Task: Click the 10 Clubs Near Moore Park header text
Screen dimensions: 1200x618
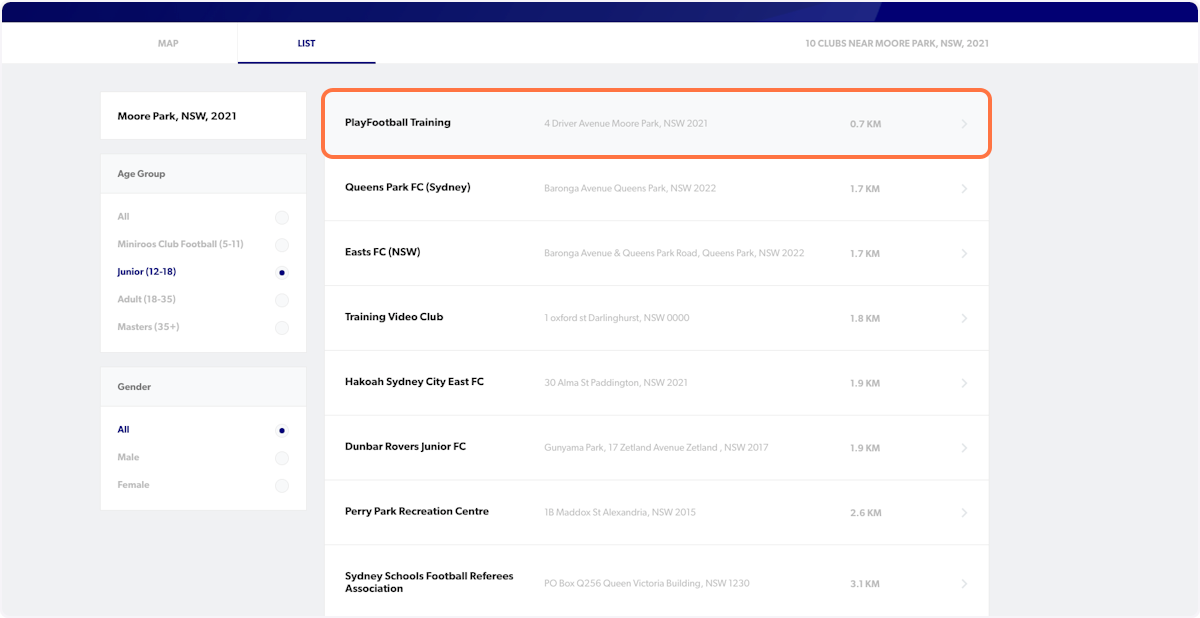Action: tap(897, 44)
